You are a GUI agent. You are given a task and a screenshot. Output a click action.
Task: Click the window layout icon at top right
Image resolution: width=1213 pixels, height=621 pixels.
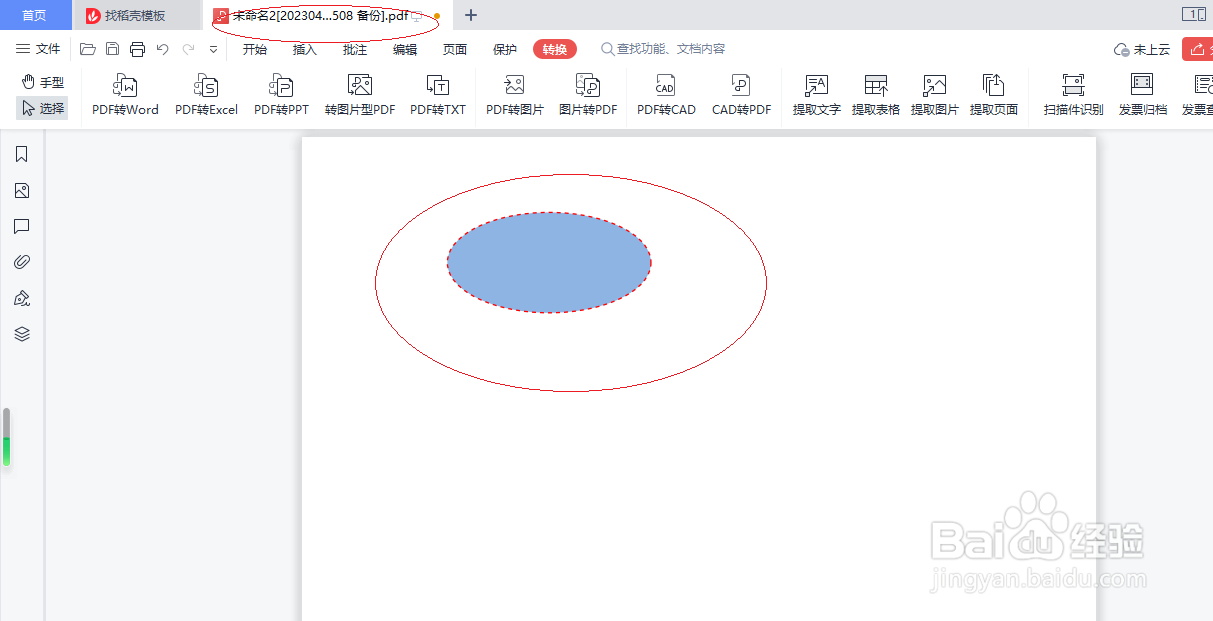coord(1194,14)
